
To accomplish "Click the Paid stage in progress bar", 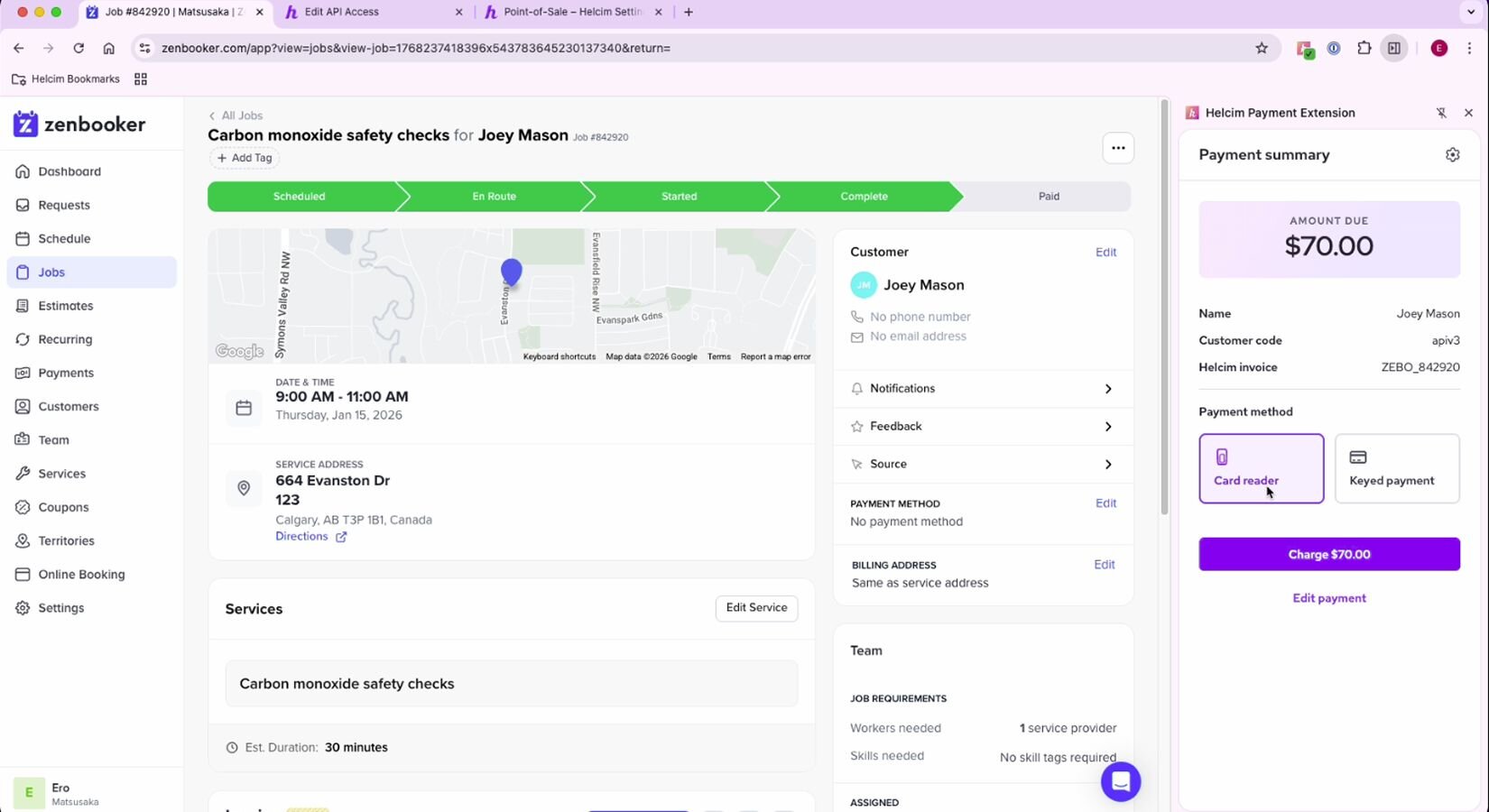I will click(1048, 197).
